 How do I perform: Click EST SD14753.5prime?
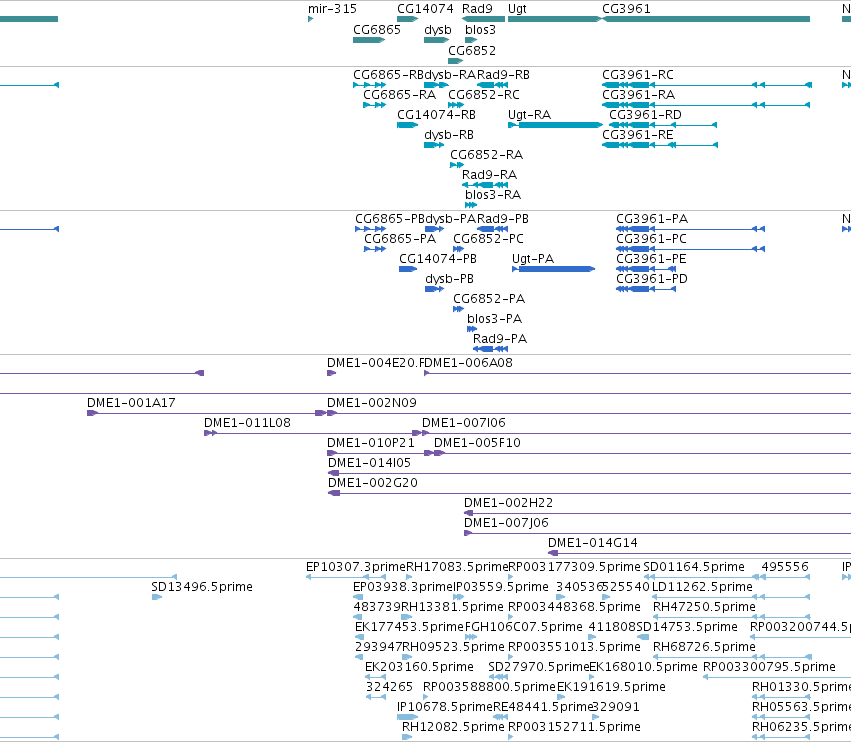pyautogui.click(x=687, y=627)
